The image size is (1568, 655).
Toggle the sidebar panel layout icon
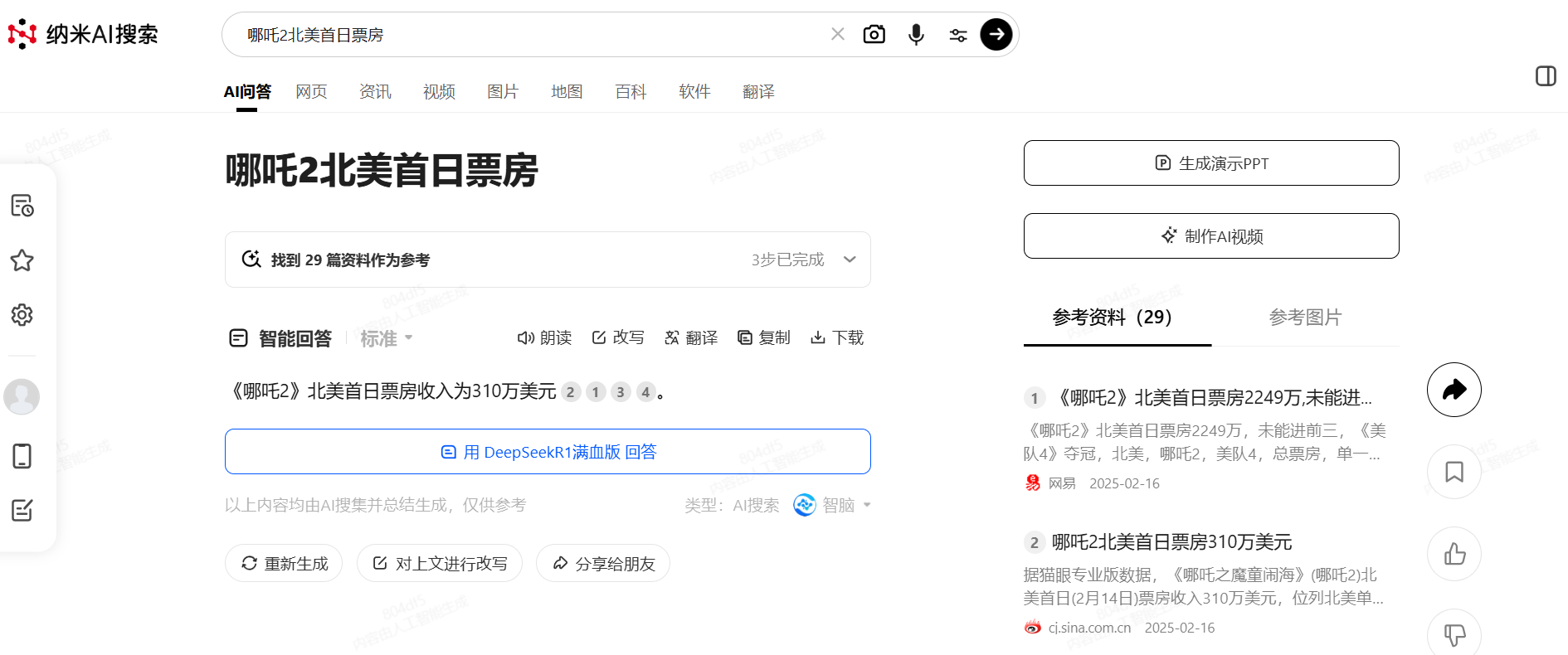(x=1546, y=76)
